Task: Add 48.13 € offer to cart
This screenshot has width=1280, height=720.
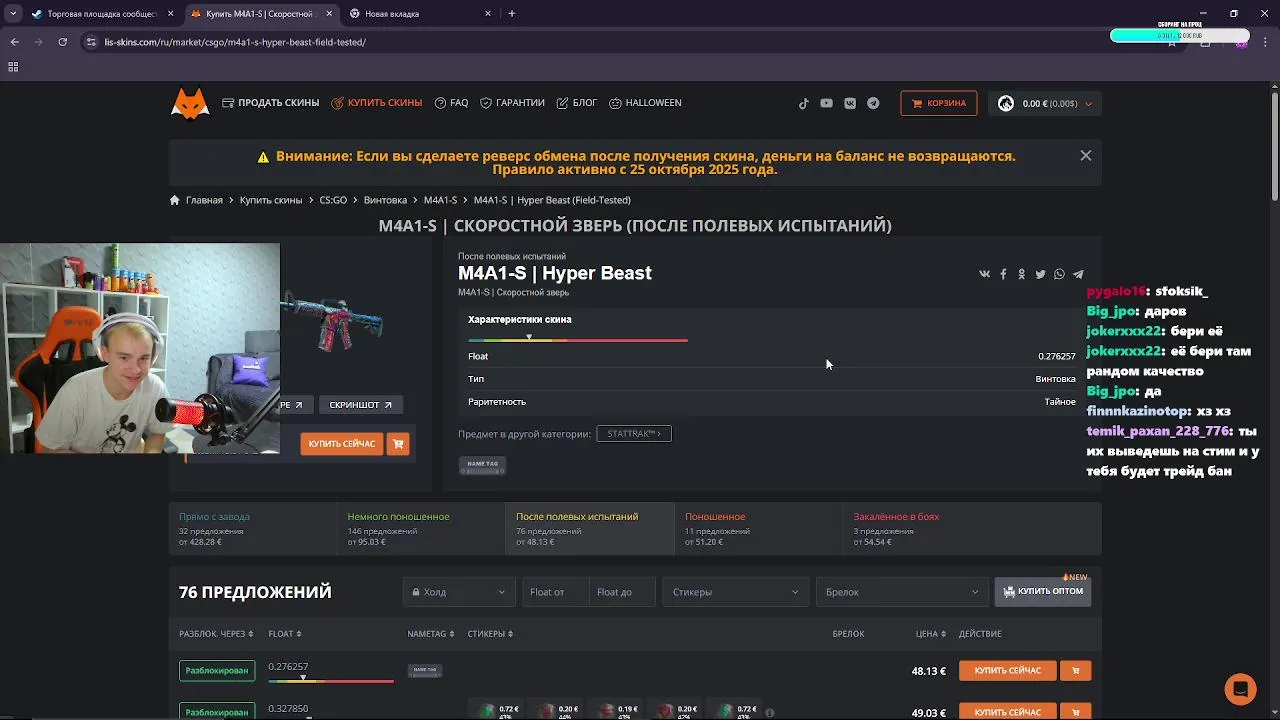Action: coord(1076,671)
